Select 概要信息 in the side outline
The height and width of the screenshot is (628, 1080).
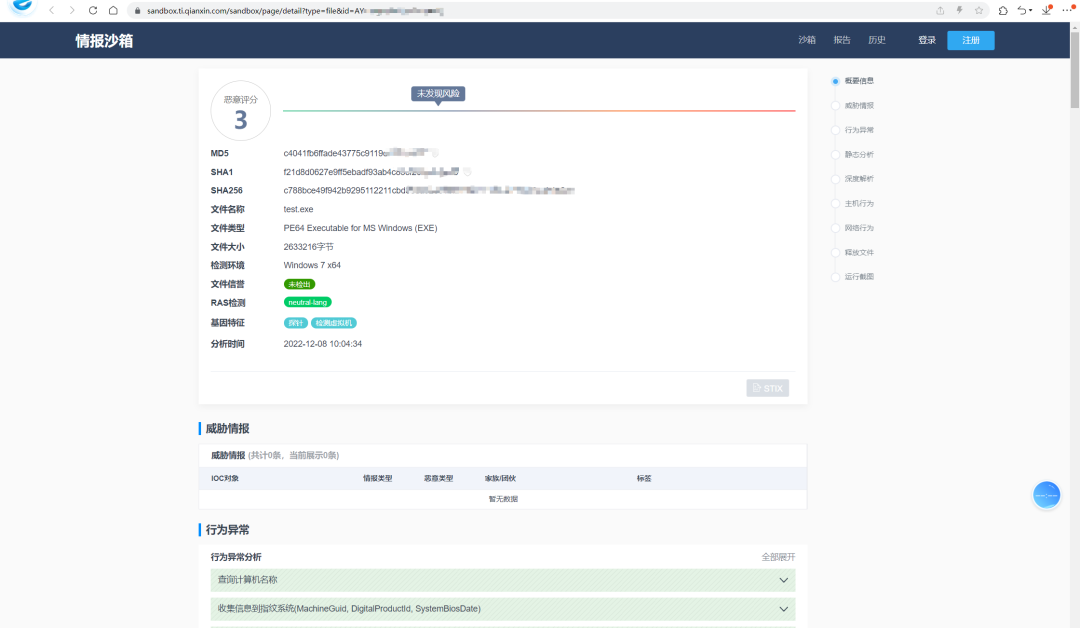click(x=859, y=81)
